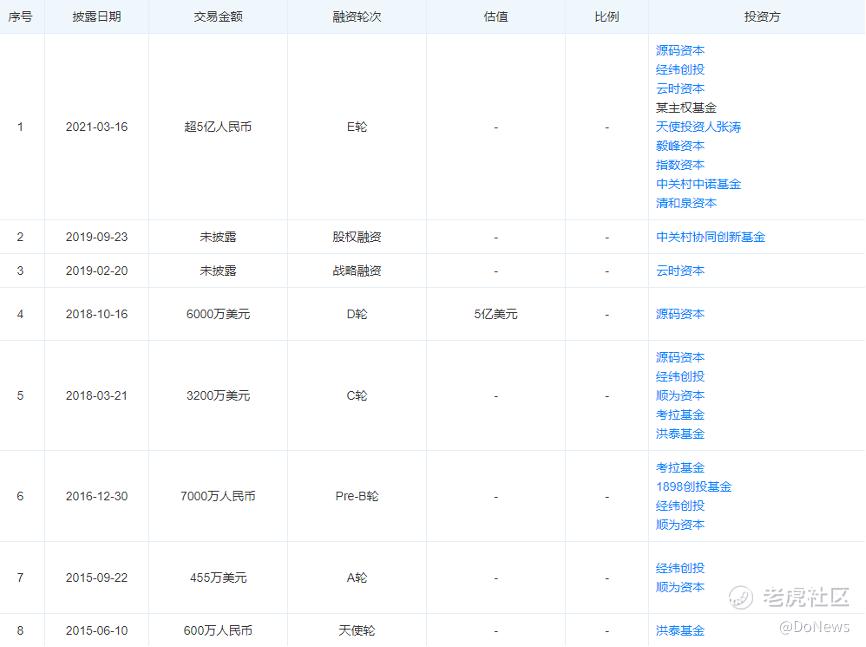Click date 2018-10-16 cell

point(97,314)
